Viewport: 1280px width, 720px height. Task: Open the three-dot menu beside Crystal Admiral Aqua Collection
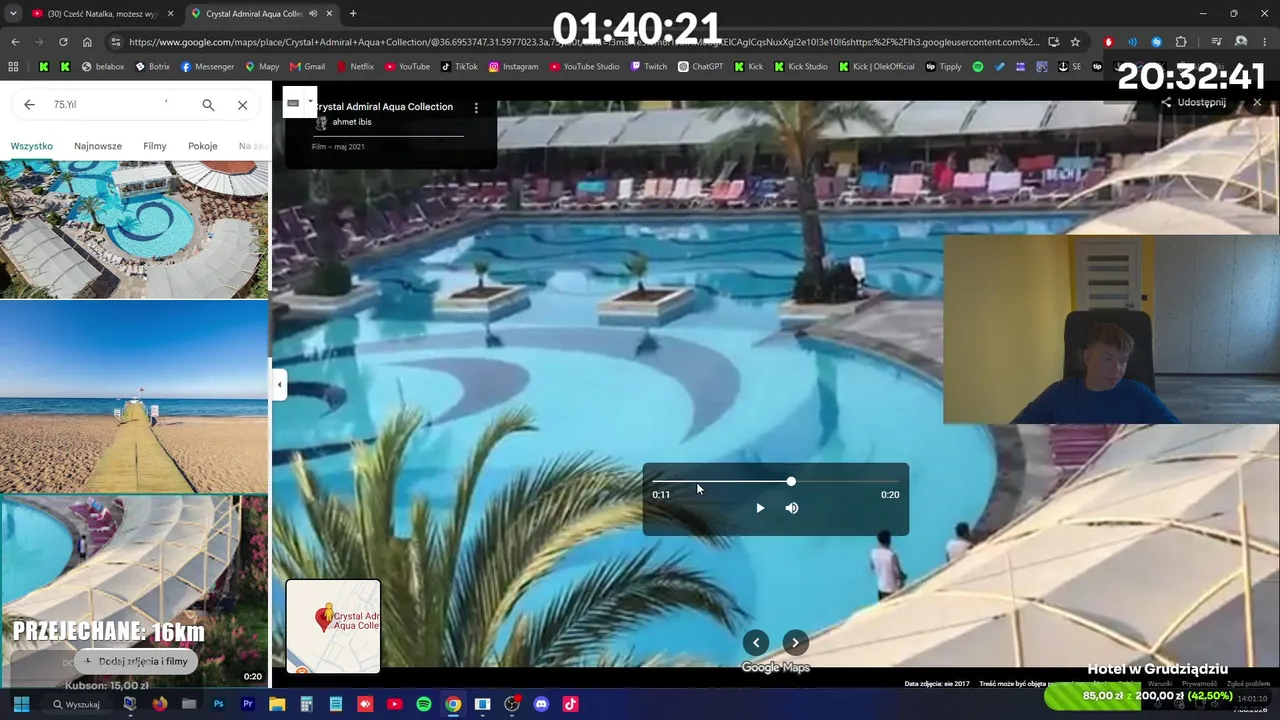476,107
